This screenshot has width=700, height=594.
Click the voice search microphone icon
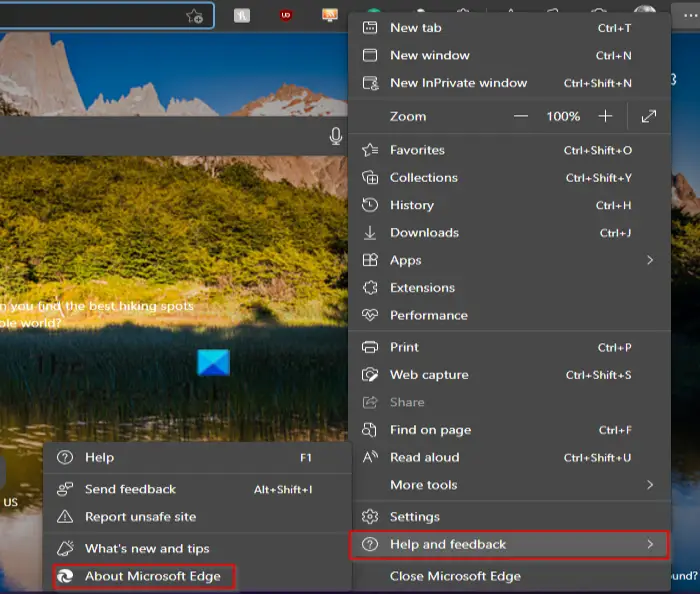pos(336,136)
